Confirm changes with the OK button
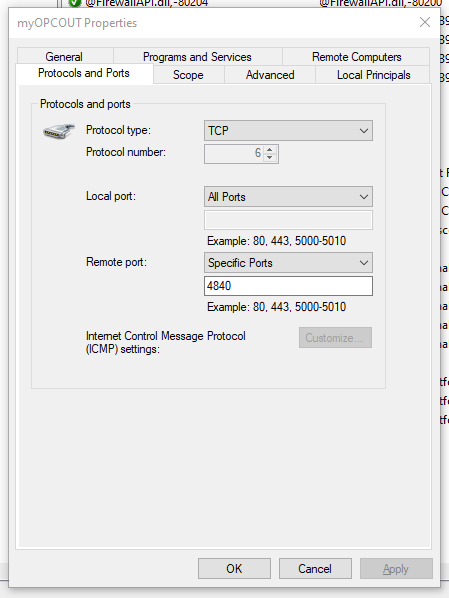Viewport: 449px width, 598px height. tap(234, 569)
